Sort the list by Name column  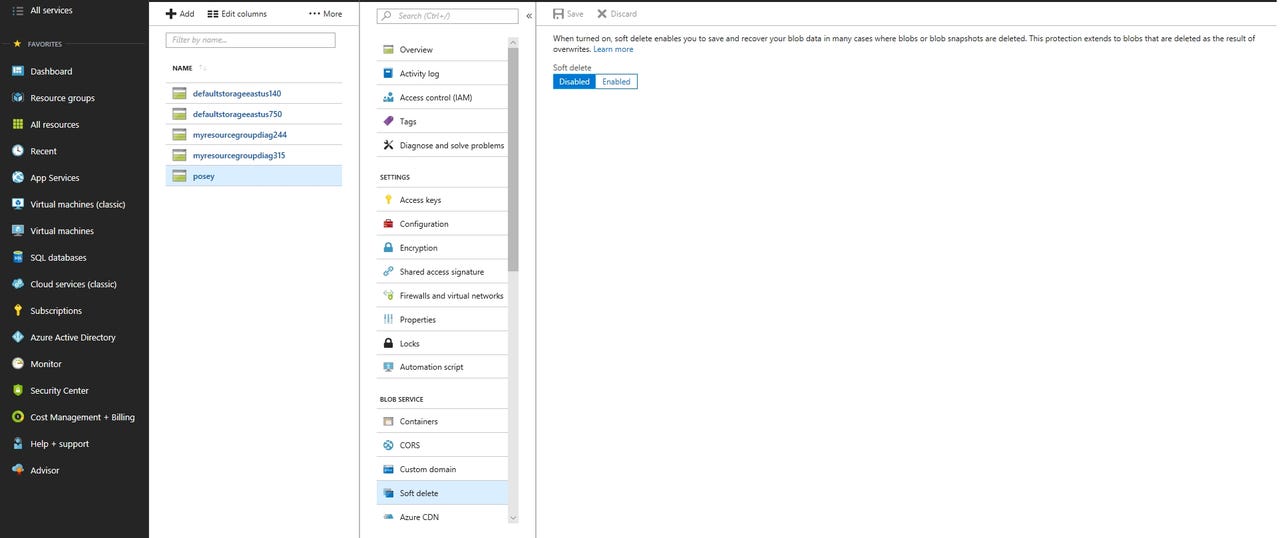pyautogui.click(x=183, y=68)
